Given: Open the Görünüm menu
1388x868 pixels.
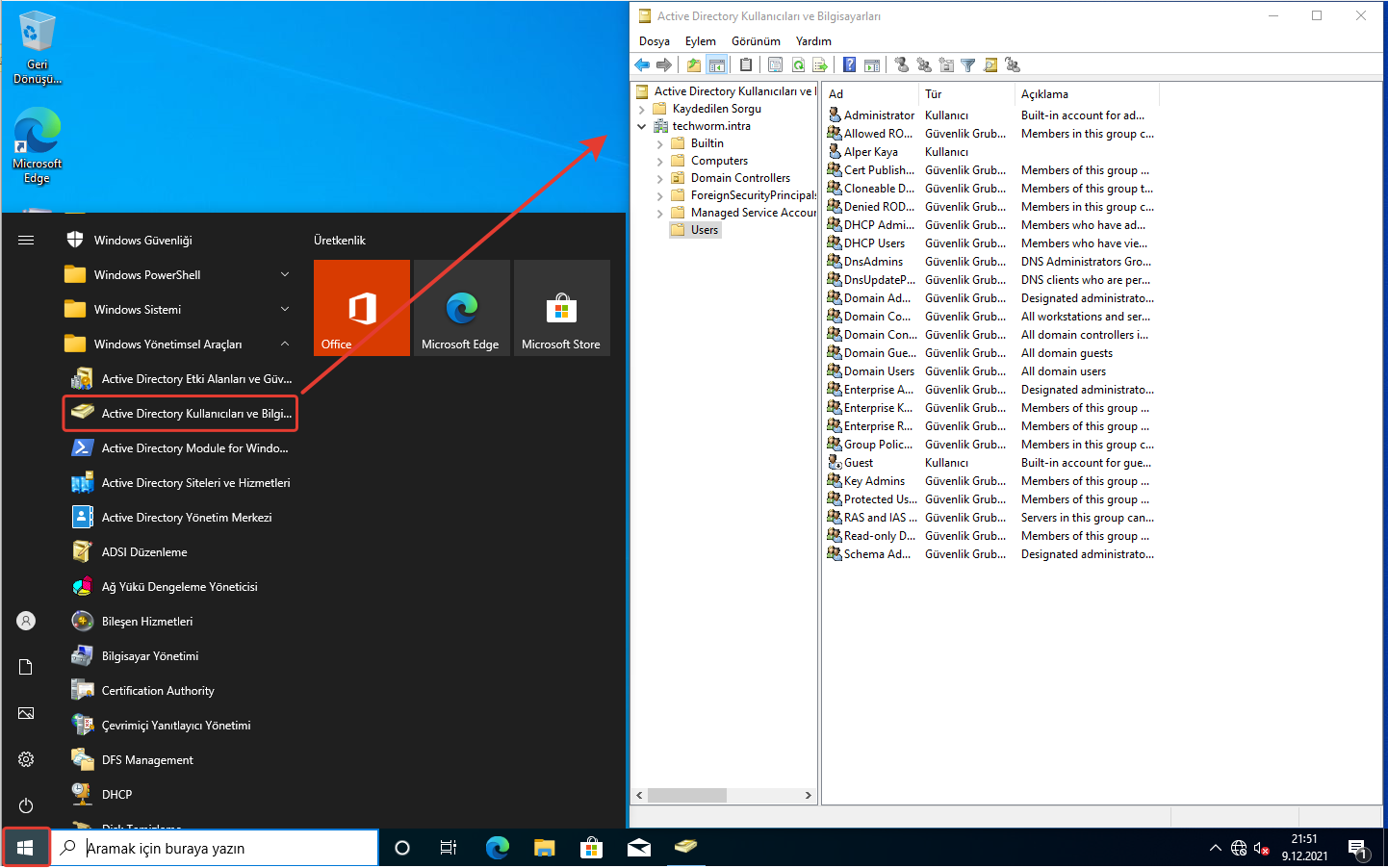Looking at the screenshot, I should coord(755,41).
